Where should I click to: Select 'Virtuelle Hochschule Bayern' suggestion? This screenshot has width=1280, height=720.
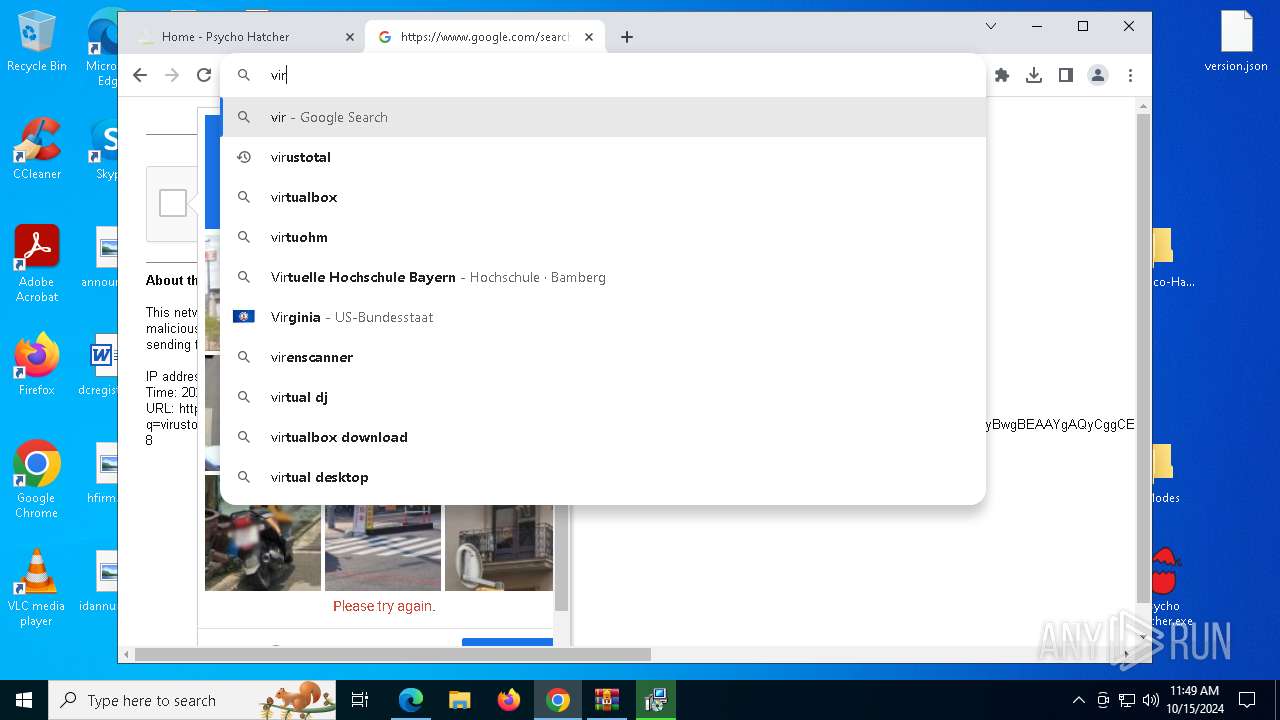pos(603,277)
